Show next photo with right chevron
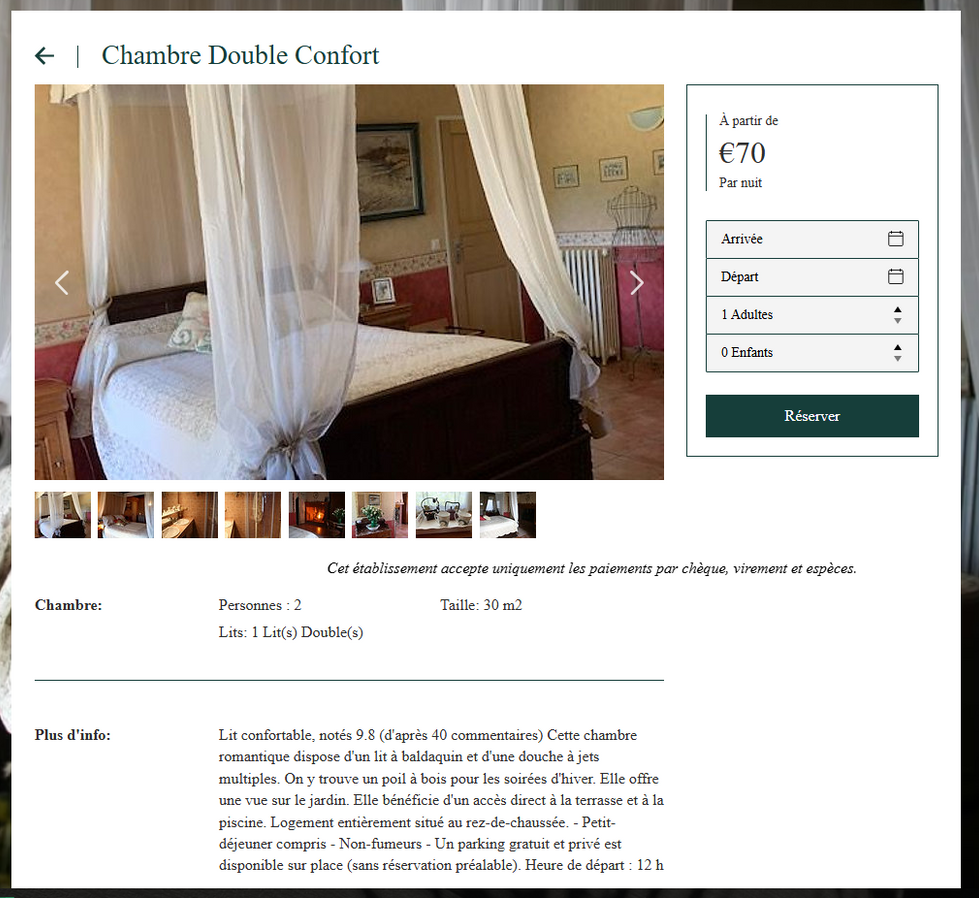The height and width of the screenshot is (898, 979). pyautogui.click(x=636, y=283)
